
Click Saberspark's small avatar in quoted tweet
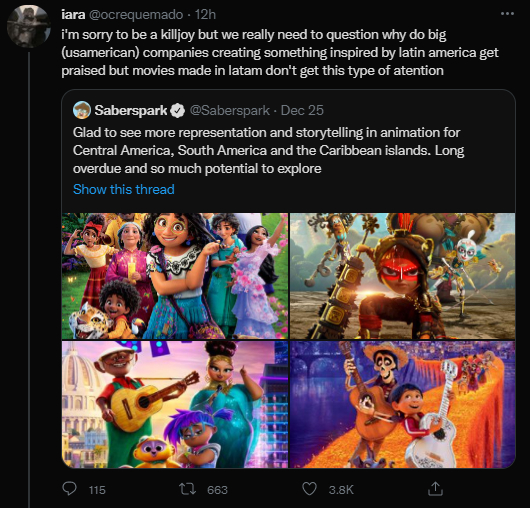pos(82,110)
